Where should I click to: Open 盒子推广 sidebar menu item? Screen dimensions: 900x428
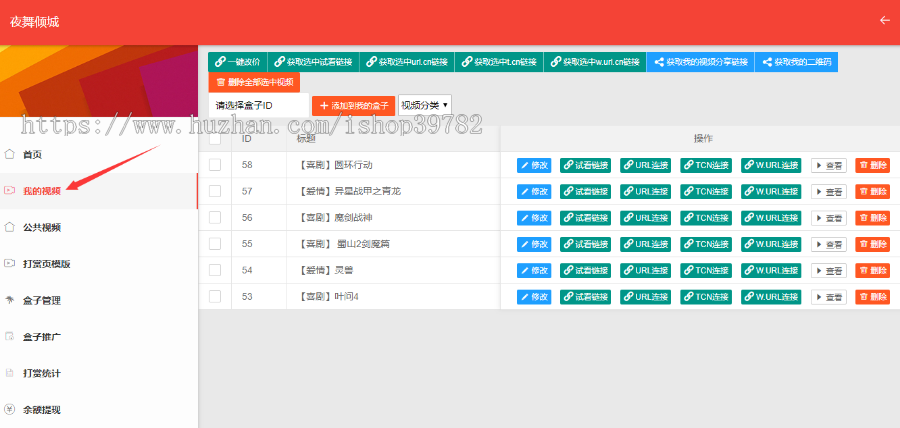(x=42, y=337)
